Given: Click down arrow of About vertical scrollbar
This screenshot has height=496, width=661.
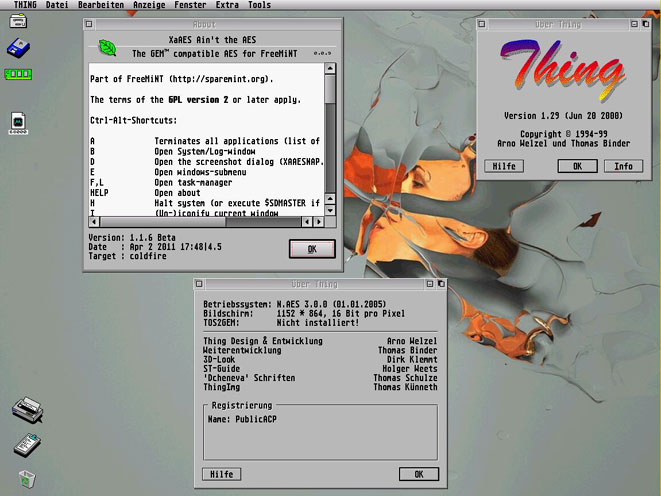Looking at the screenshot, I should point(330,210).
